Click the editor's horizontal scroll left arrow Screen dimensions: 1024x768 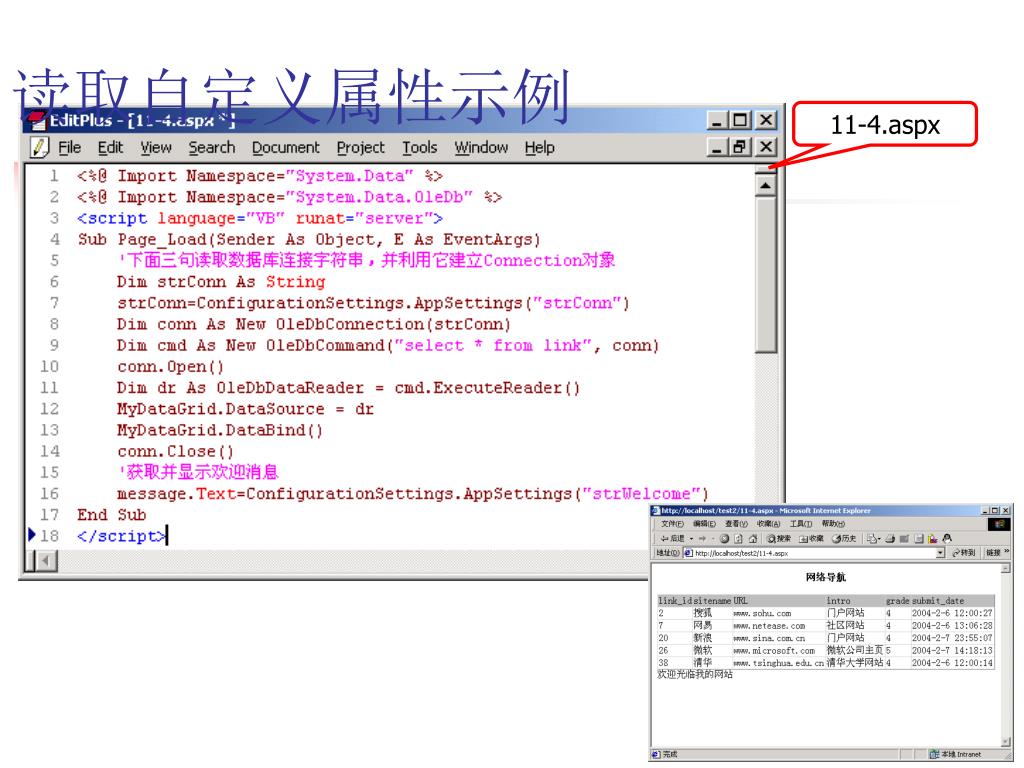[x=46, y=560]
